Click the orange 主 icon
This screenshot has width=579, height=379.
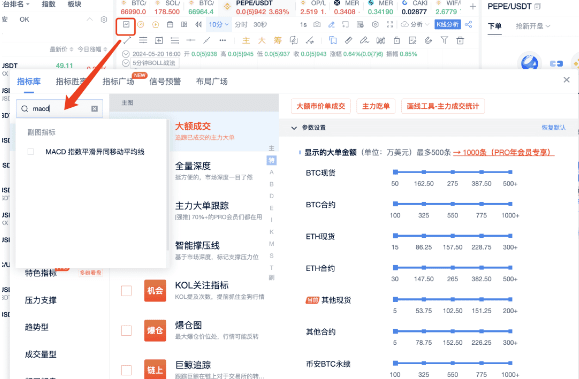tap(246, 40)
